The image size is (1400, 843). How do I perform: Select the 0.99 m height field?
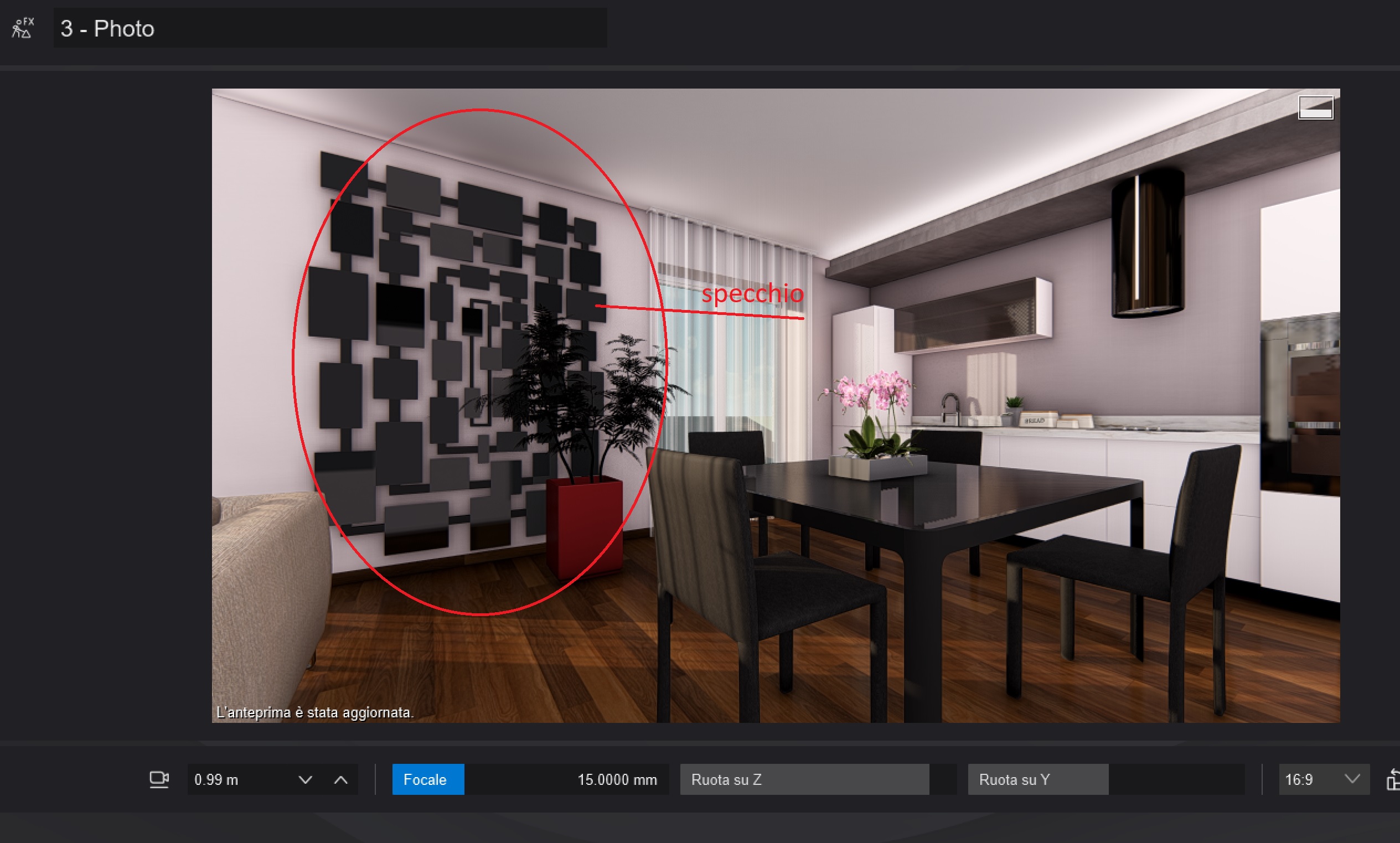coord(241,779)
